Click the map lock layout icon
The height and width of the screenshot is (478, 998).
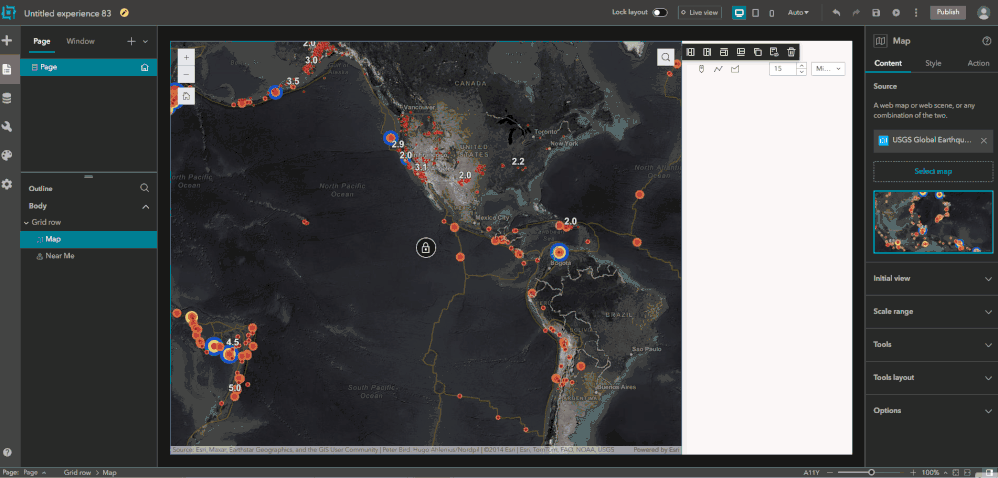click(x=426, y=248)
